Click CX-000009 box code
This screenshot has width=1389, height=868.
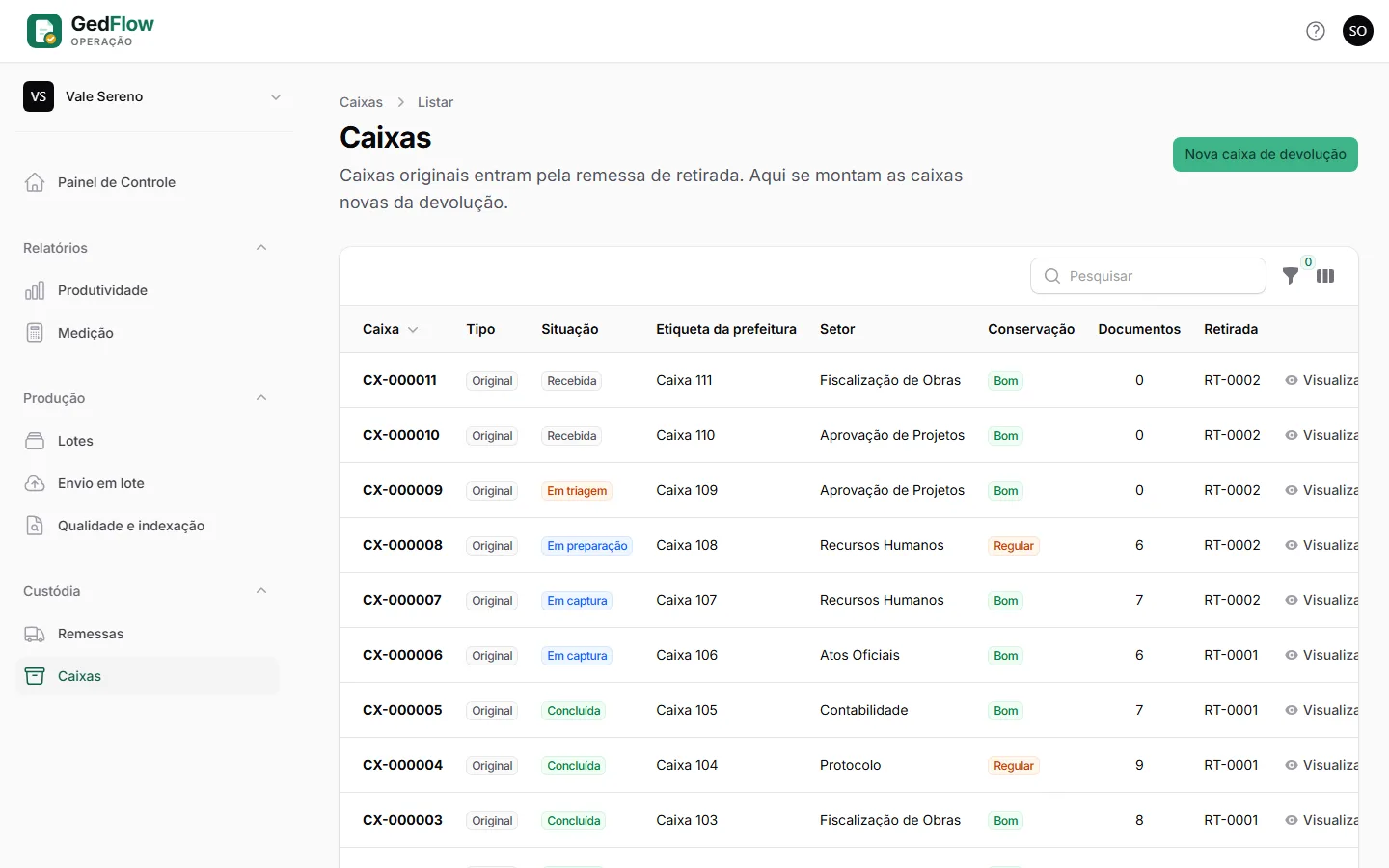tap(402, 490)
